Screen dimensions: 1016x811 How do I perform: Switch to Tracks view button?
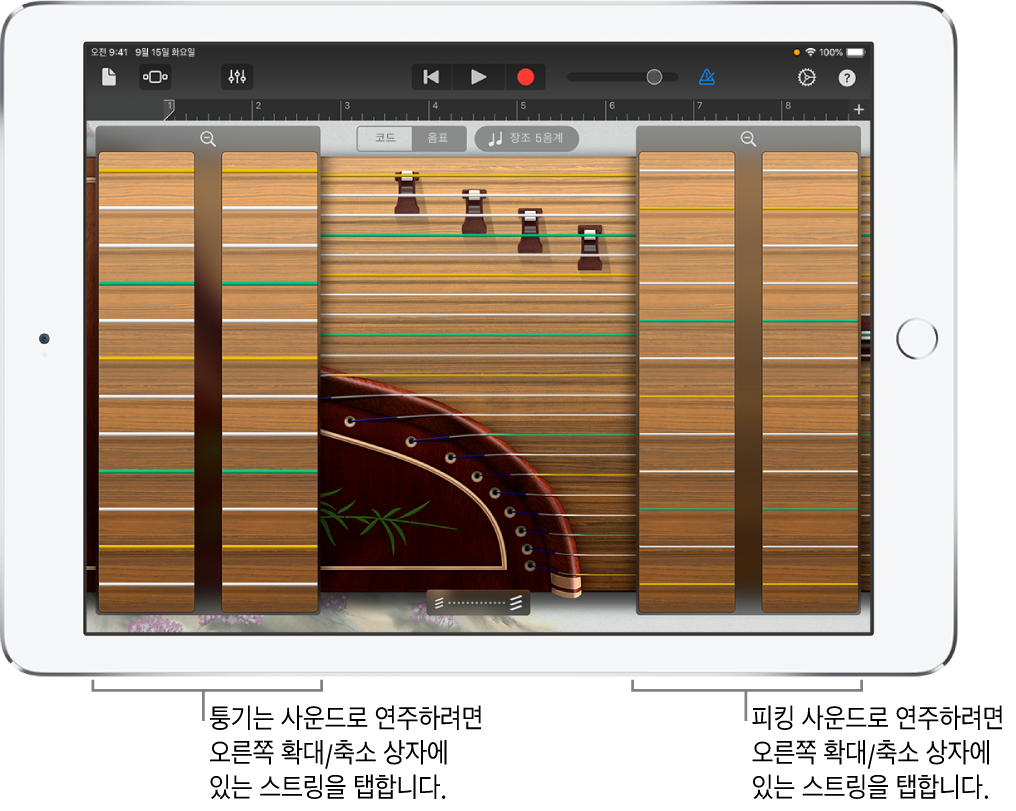click(x=156, y=77)
